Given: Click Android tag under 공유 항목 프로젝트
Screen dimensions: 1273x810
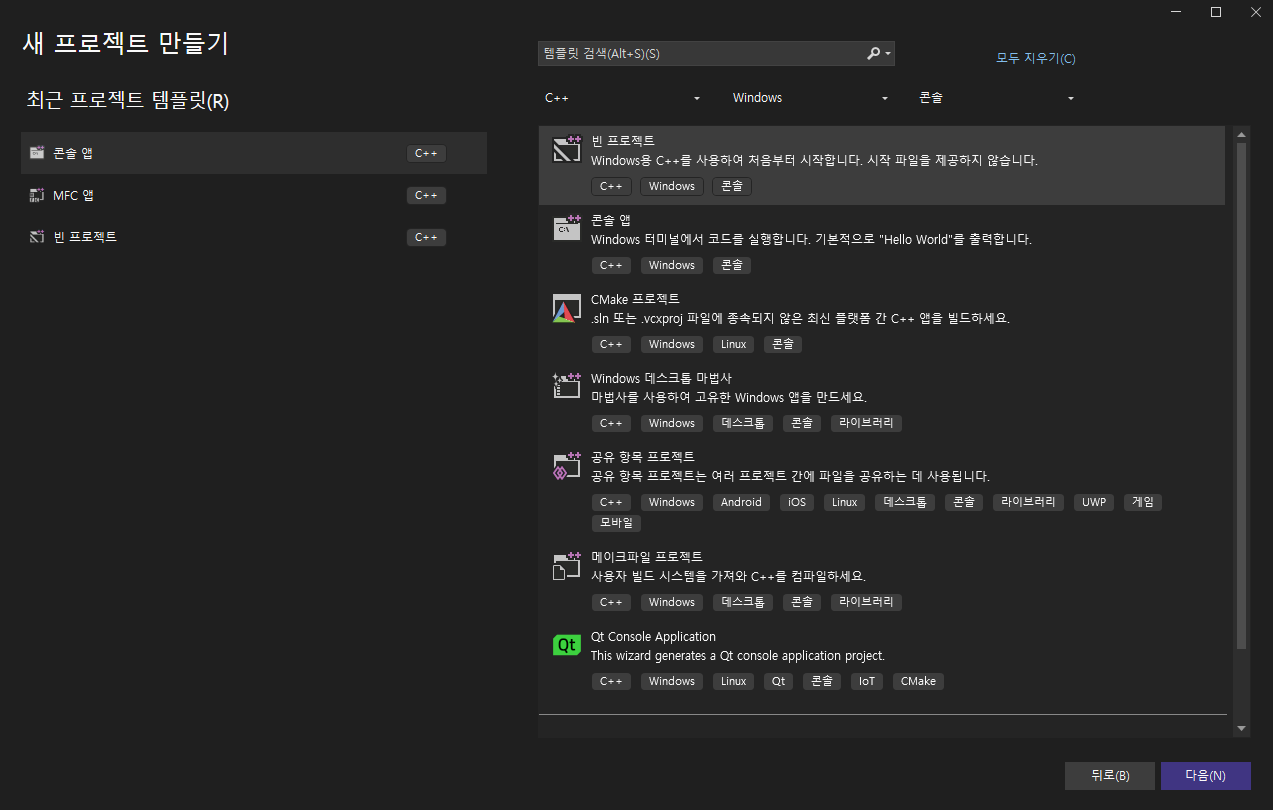Looking at the screenshot, I should (741, 502).
